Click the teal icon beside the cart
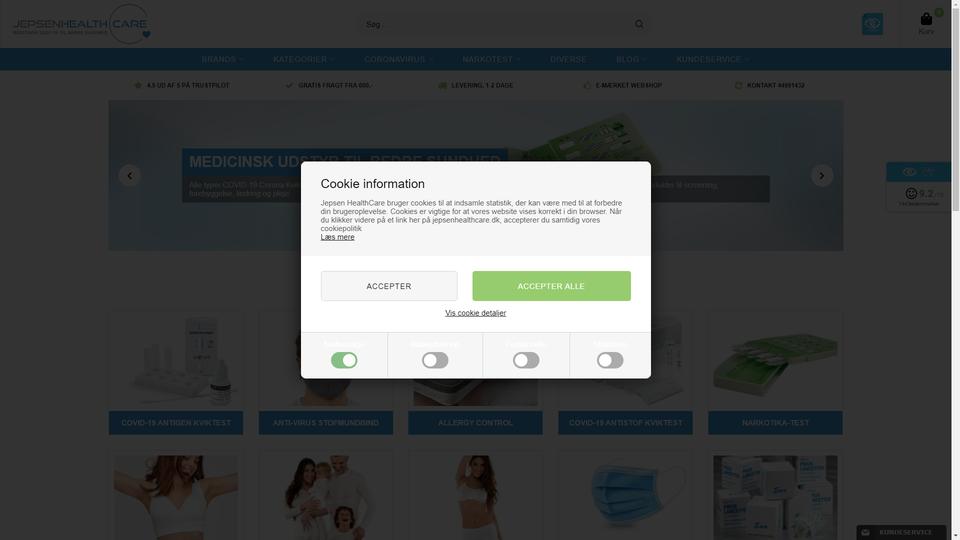The width and height of the screenshot is (960, 540). [872, 24]
